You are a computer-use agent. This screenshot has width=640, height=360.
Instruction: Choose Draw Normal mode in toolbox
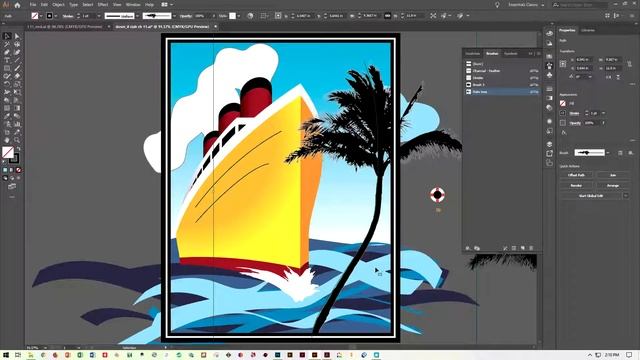5,178
